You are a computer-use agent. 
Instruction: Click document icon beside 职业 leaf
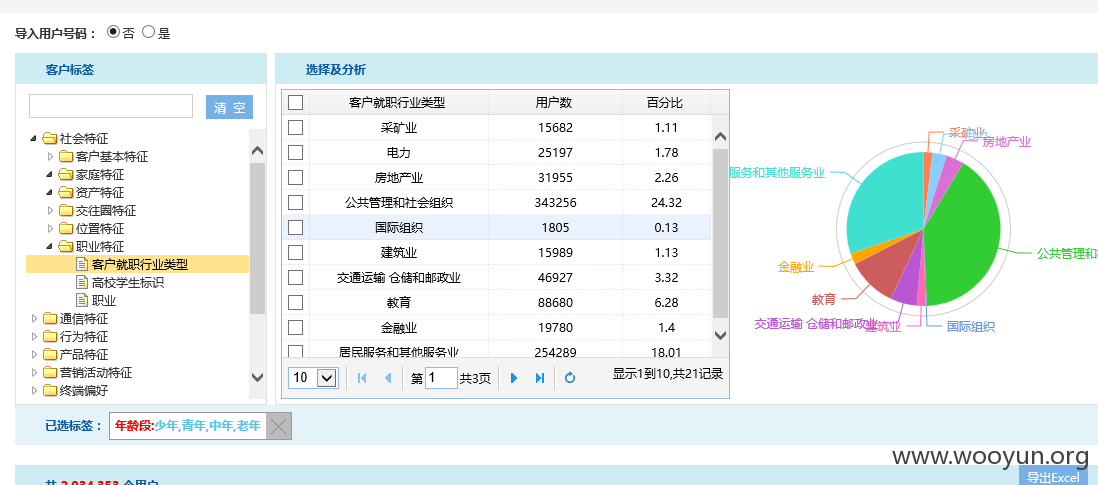coord(82,300)
